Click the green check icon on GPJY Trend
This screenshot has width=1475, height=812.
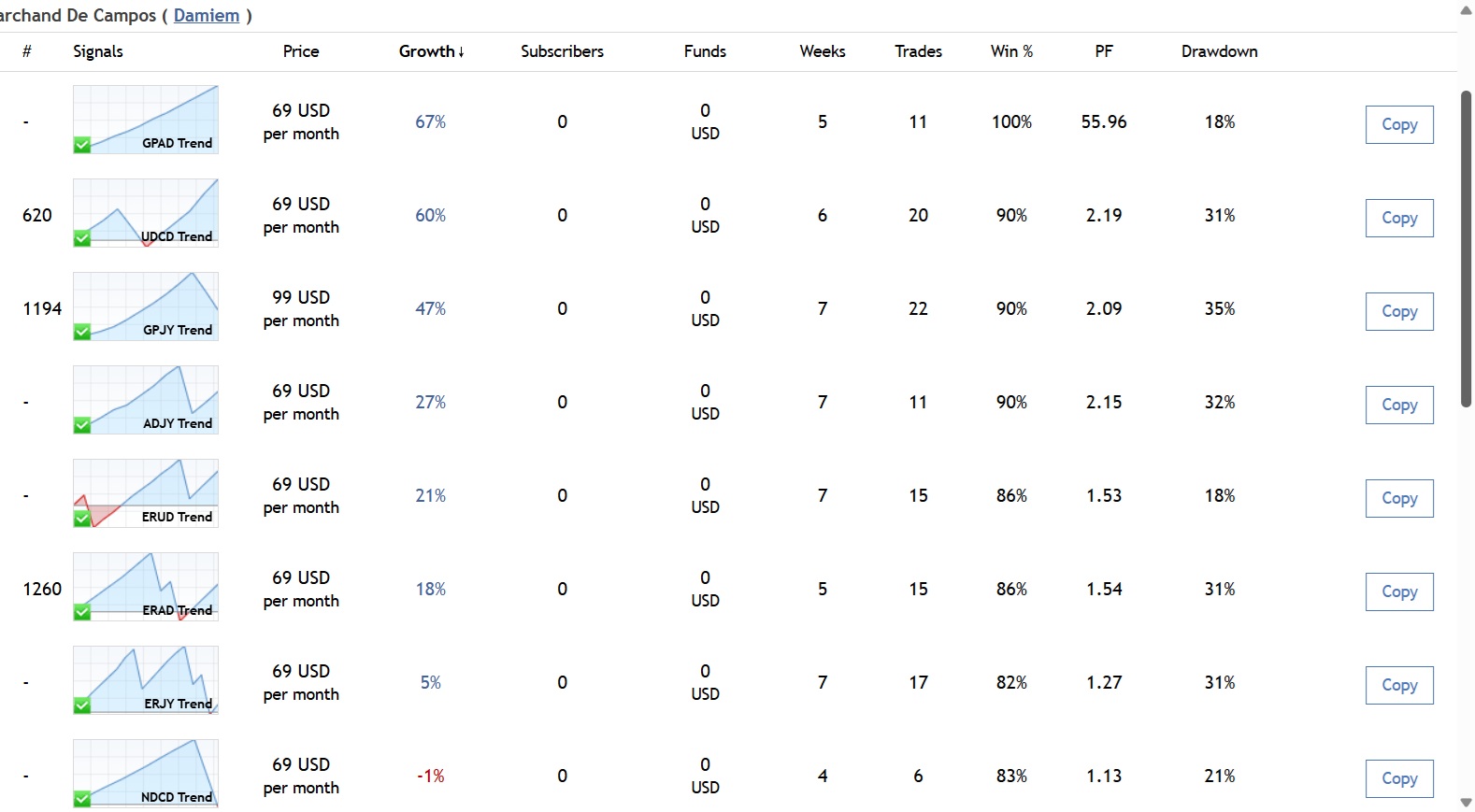(82, 332)
